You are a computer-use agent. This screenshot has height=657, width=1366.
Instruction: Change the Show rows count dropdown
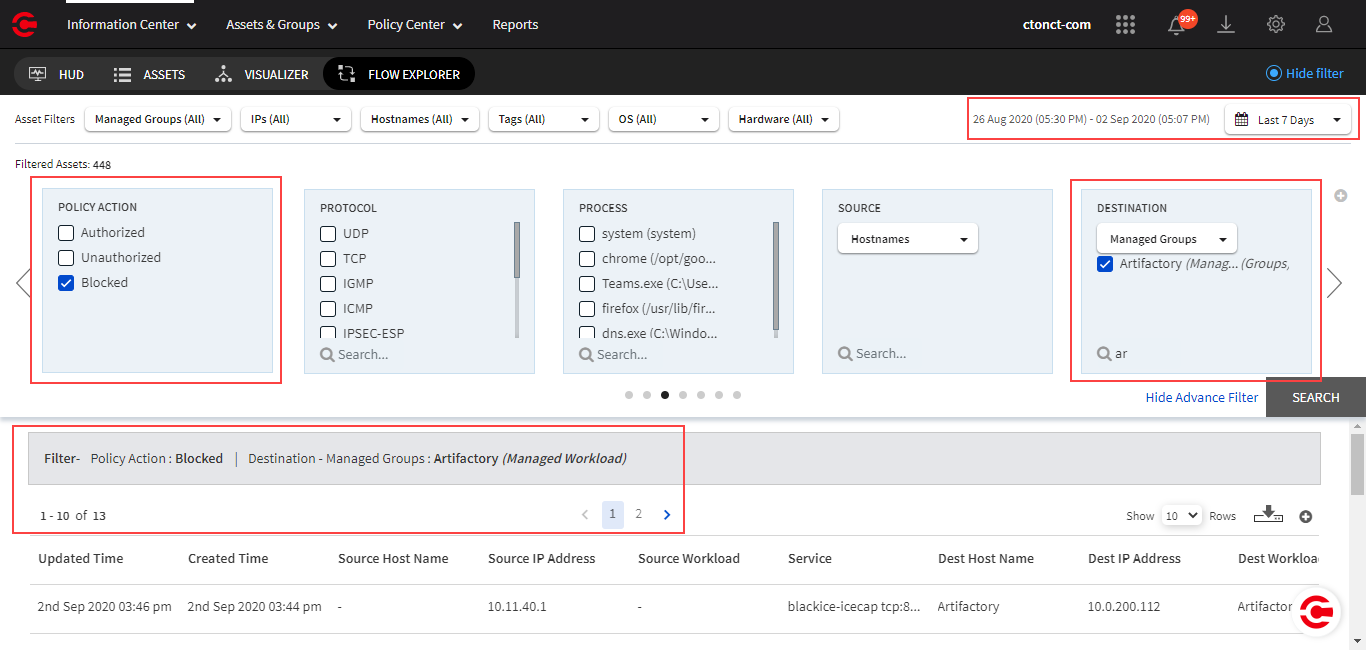click(x=1181, y=516)
